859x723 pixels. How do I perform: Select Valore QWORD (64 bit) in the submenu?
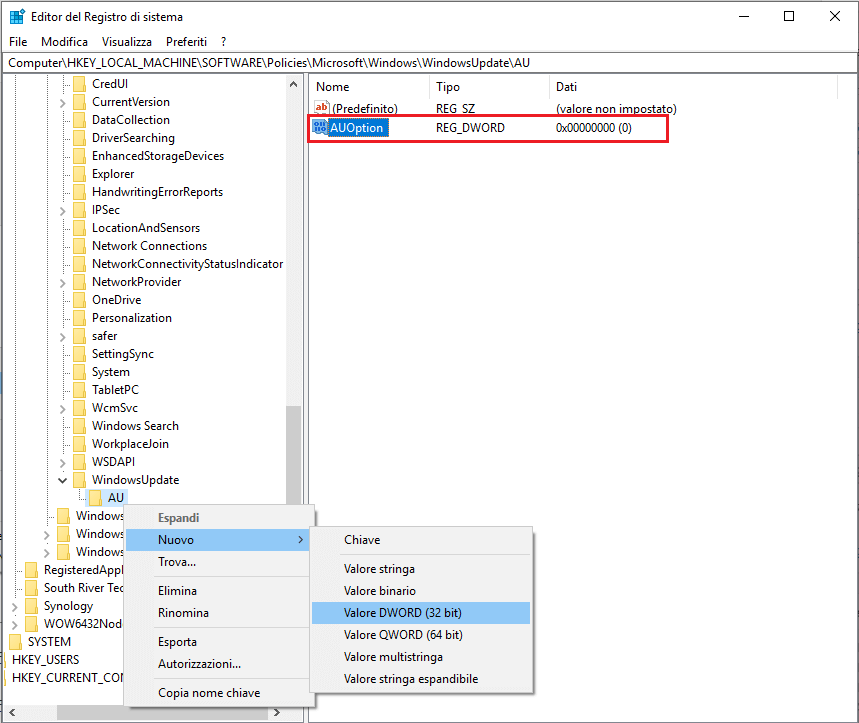421,635
